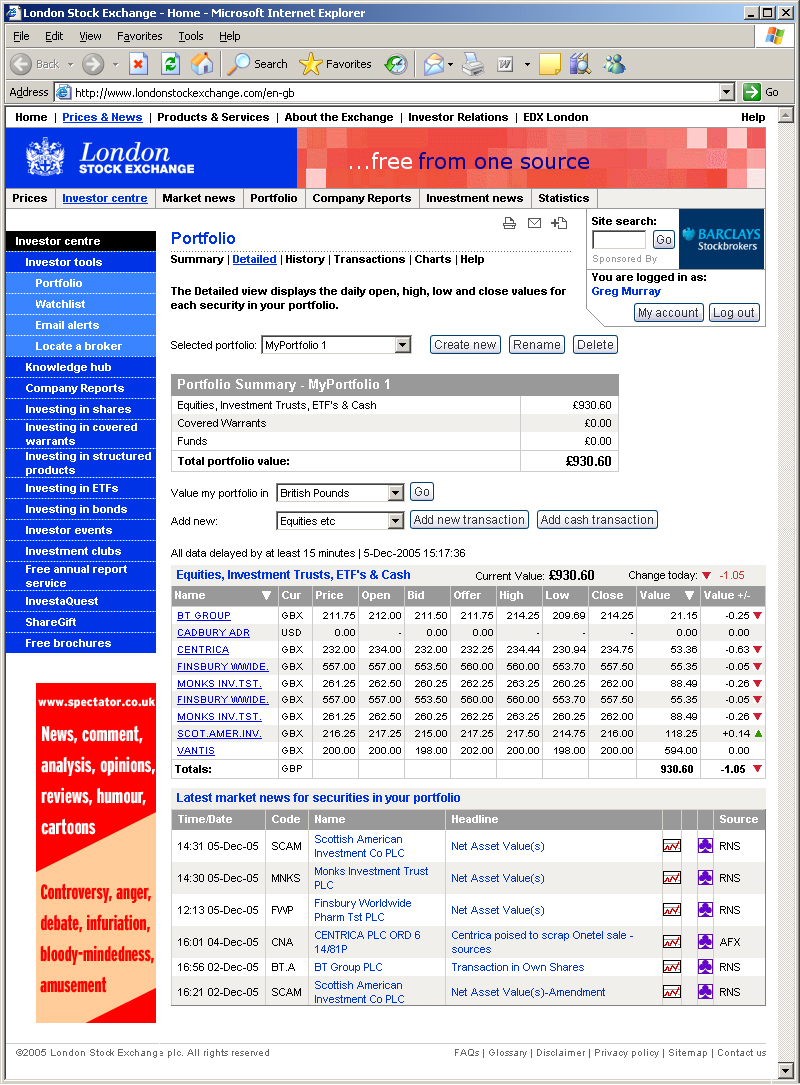Switch to the Statistics tab

click(x=563, y=198)
